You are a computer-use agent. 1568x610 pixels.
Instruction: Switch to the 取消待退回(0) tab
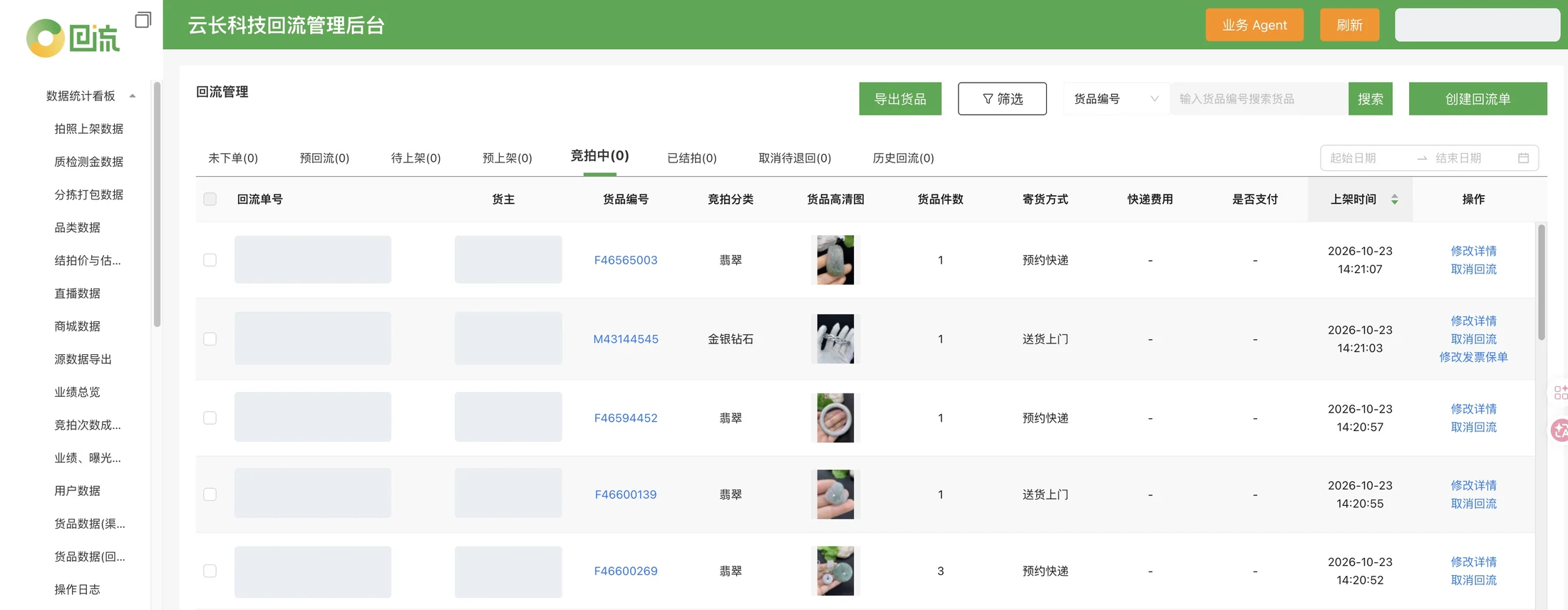(x=795, y=158)
